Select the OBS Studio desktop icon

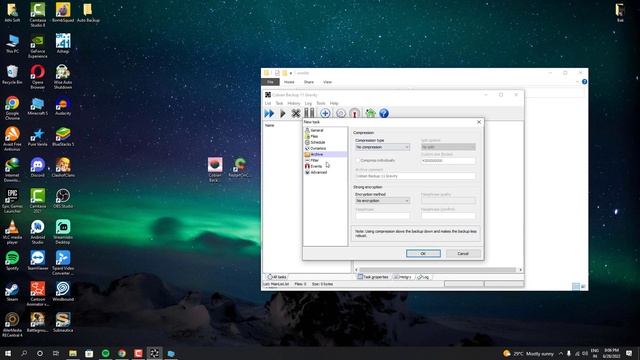click(x=63, y=199)
